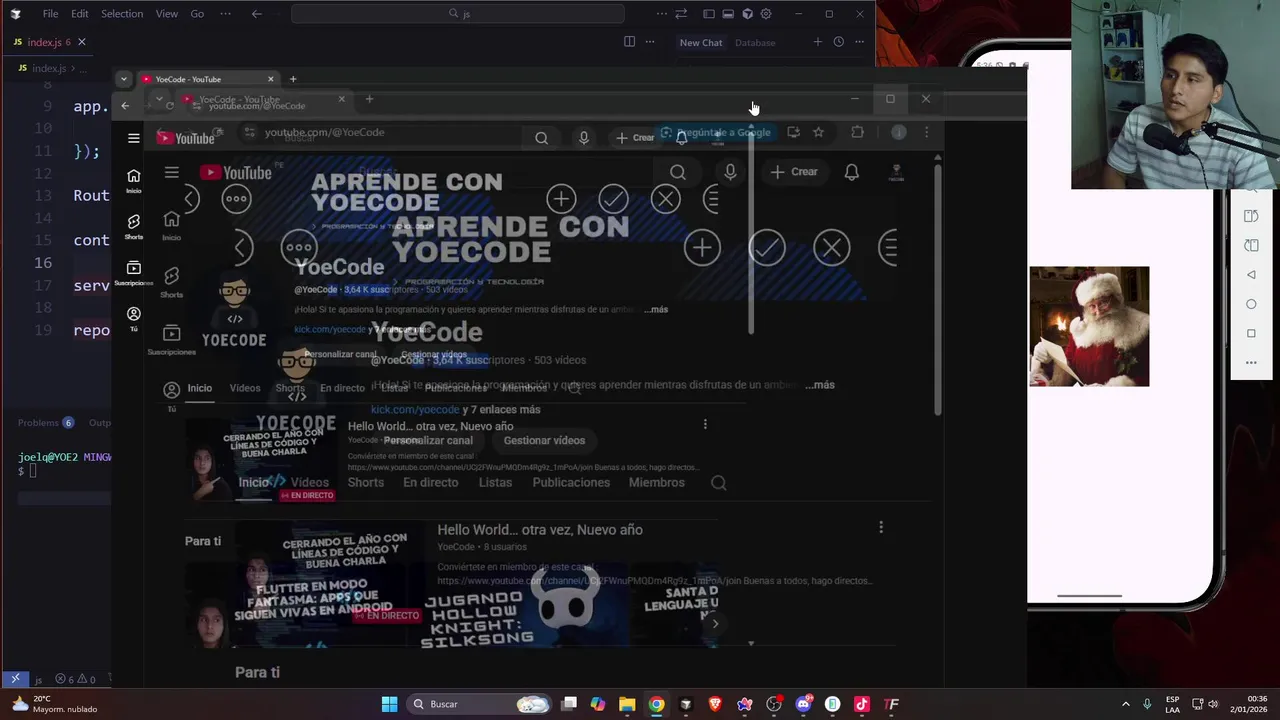Switch to the New Chat tab
1280x720 pixels.
[701, 43]
